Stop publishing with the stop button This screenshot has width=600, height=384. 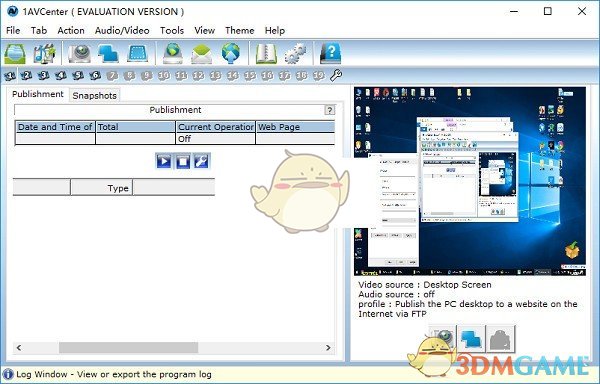183,161
